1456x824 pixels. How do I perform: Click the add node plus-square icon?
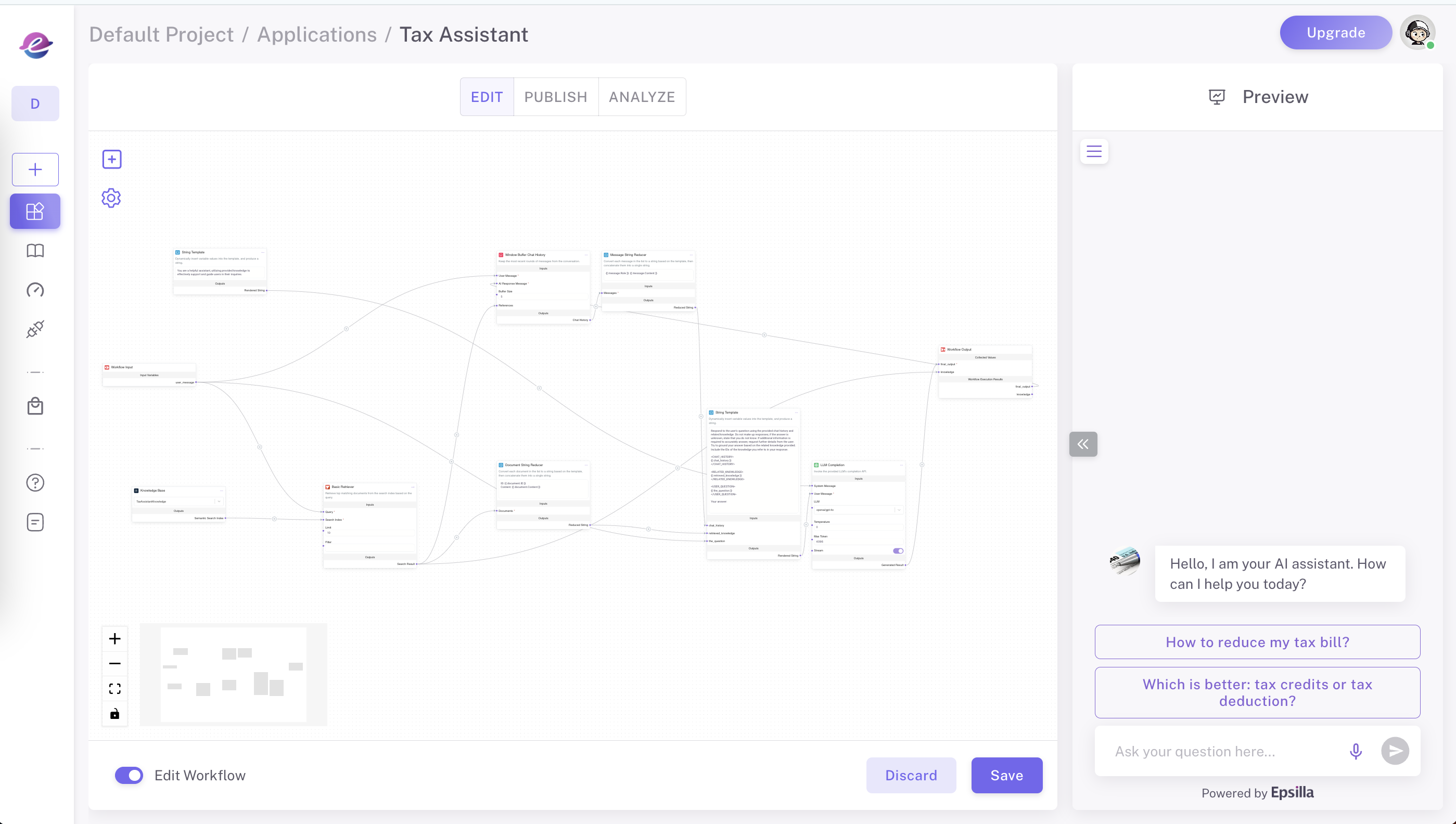pos(111,160)
